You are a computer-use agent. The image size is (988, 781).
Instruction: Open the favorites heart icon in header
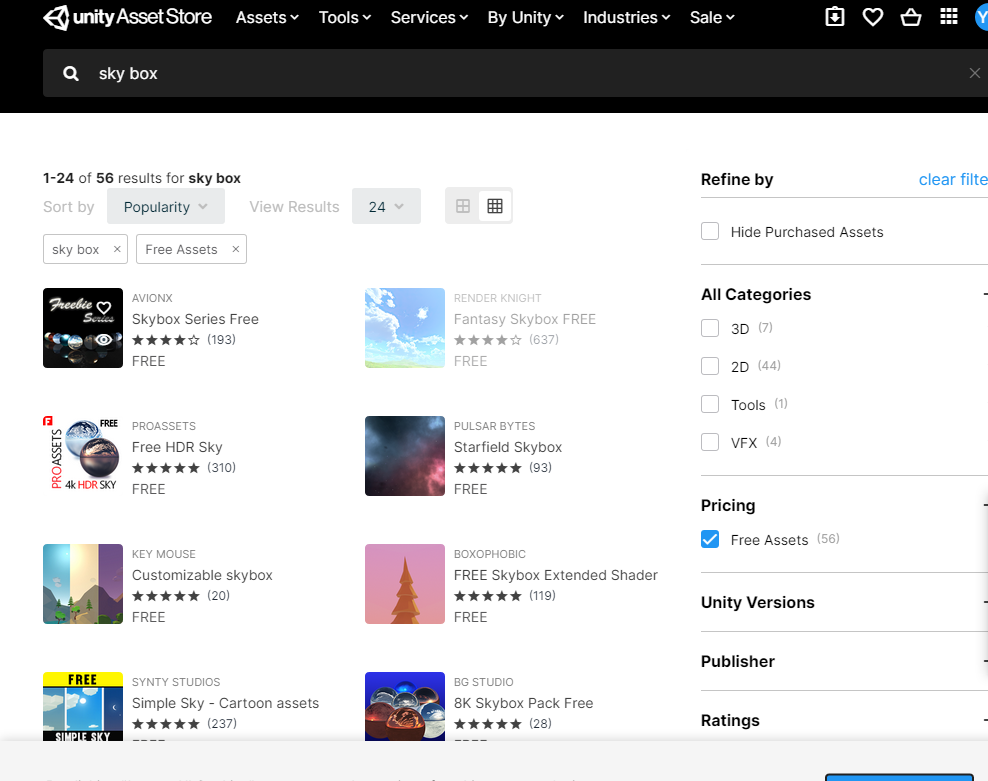[x=873, y=17]
